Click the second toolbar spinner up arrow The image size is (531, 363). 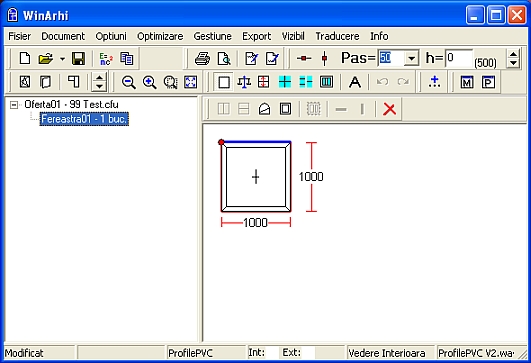pos(99,78)
